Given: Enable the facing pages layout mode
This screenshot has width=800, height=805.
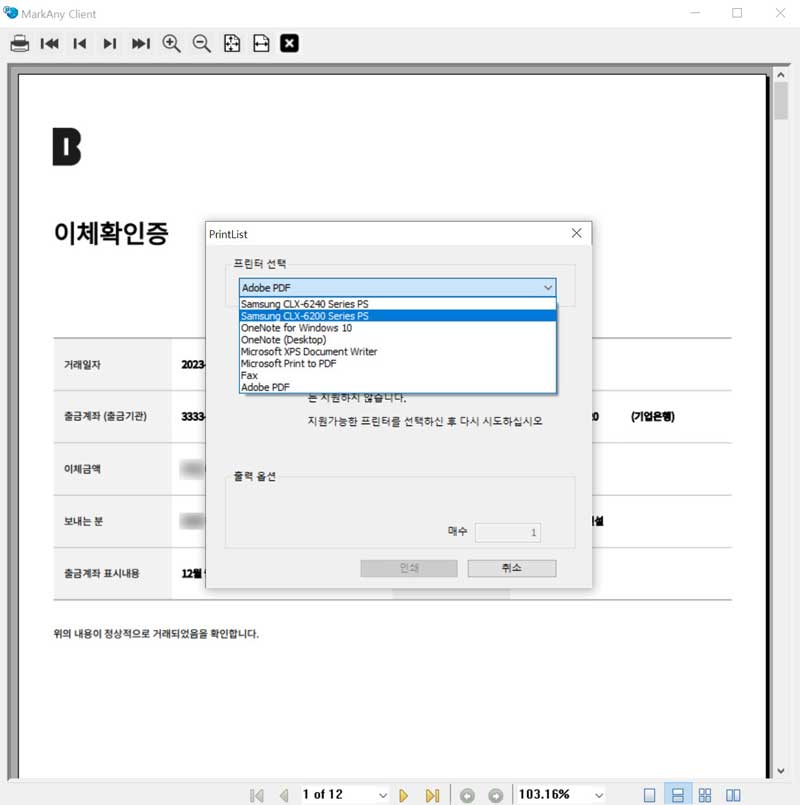Looking at the screenshot, I should coord(678,794).
